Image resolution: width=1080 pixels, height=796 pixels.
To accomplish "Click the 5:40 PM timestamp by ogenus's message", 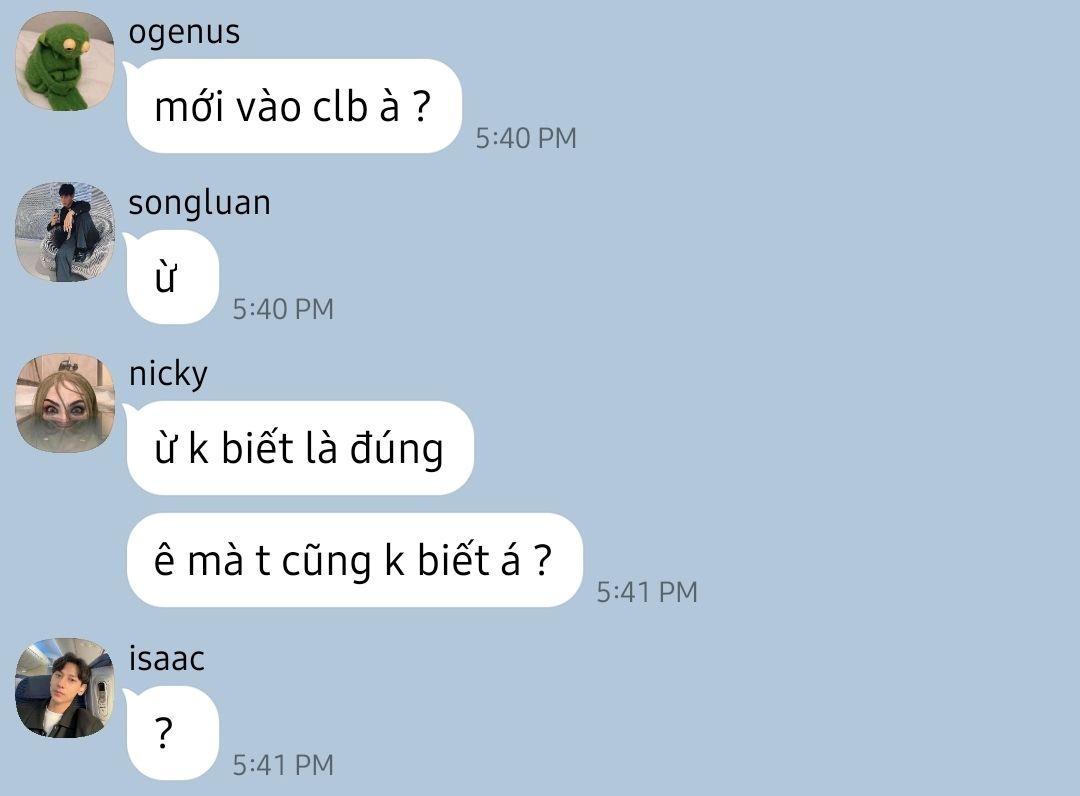I will tap(526, 138).
